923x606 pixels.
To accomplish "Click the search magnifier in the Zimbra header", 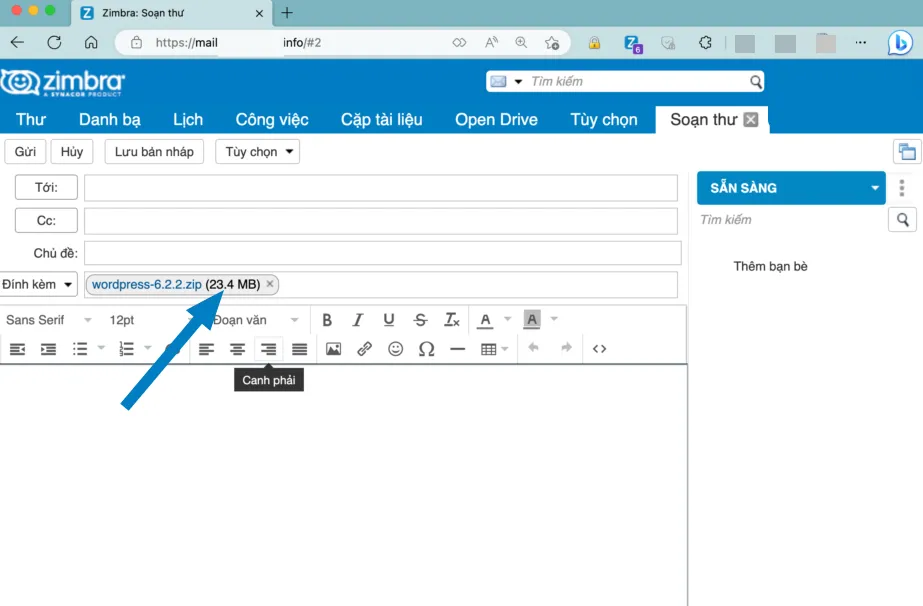I will tap(754, 81).
